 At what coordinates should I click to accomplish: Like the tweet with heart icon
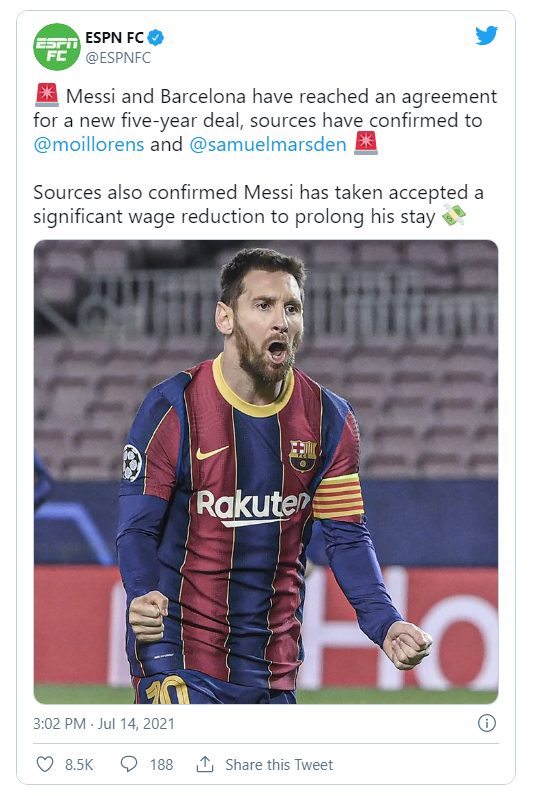(45, 764)
